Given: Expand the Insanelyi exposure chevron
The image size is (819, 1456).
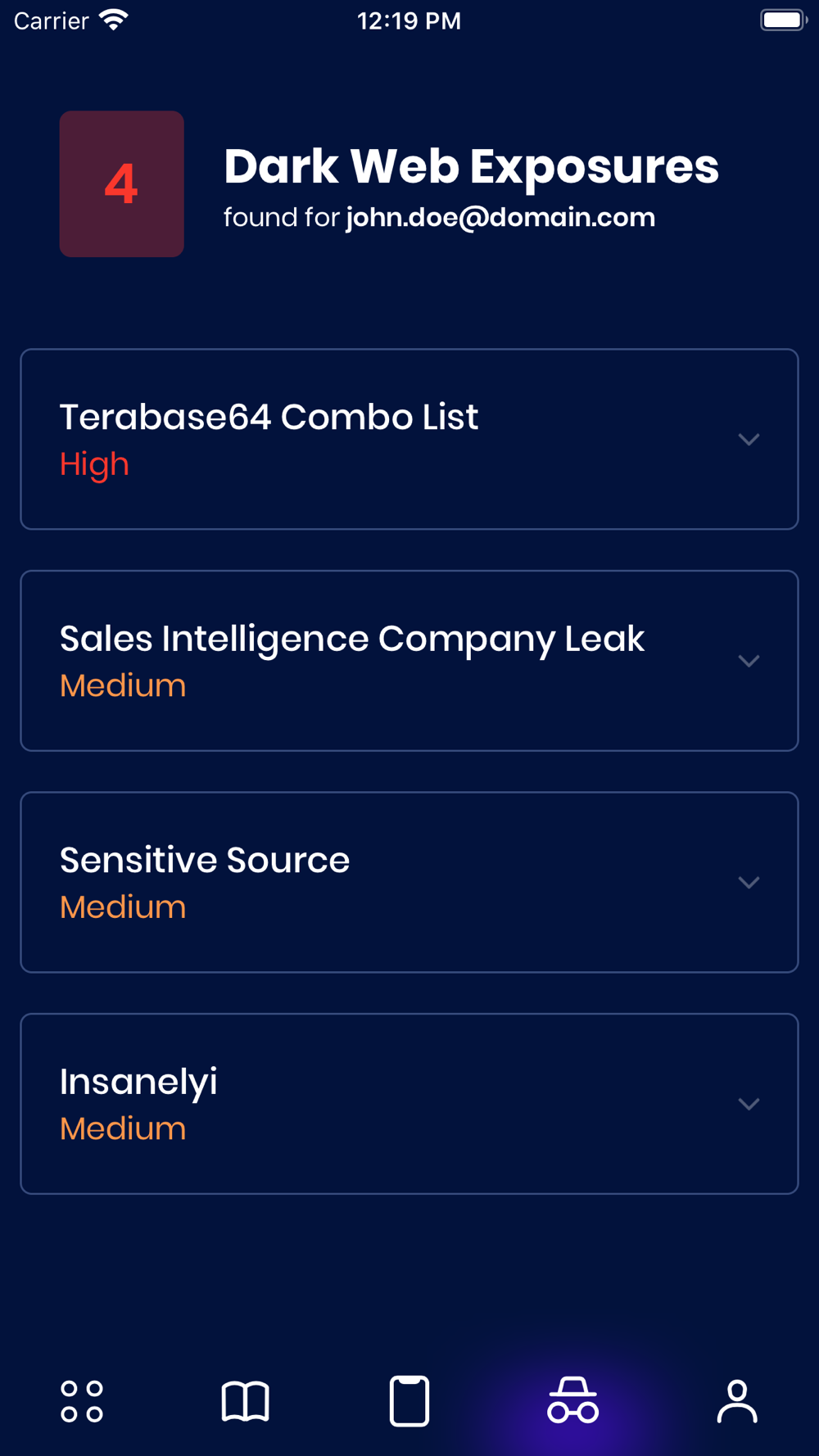Looking at the screenshot, I should pos(749,1104).
